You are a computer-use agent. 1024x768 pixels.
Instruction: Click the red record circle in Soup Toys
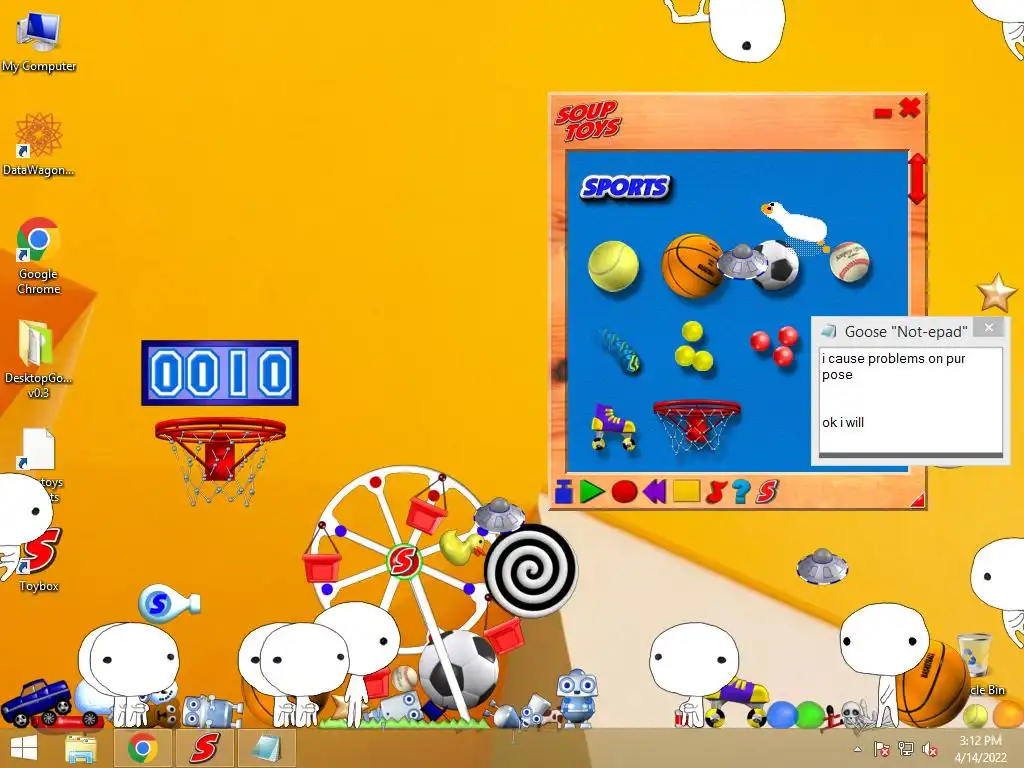[x=624, y=491]
